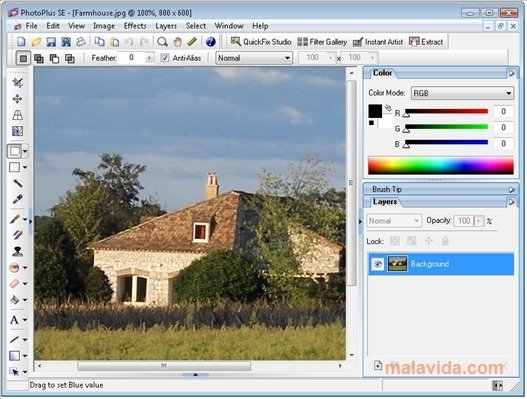Click the green G slider track
This screenshot has width=527, height=399.
click(447, 127)
